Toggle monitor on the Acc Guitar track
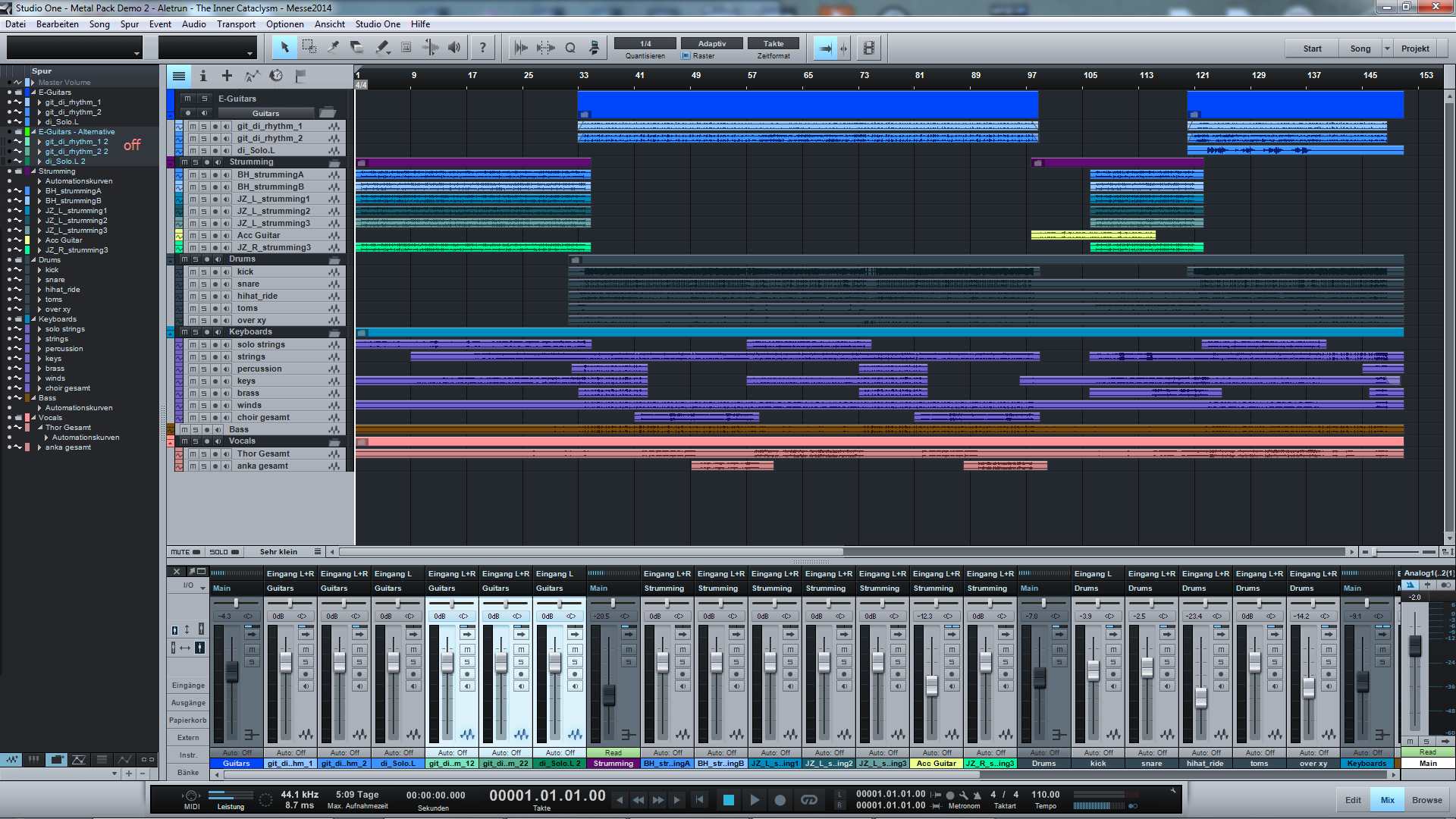The height and width of the screenshot is (819, 1456). pyautogui.click(x=226, y=236)
